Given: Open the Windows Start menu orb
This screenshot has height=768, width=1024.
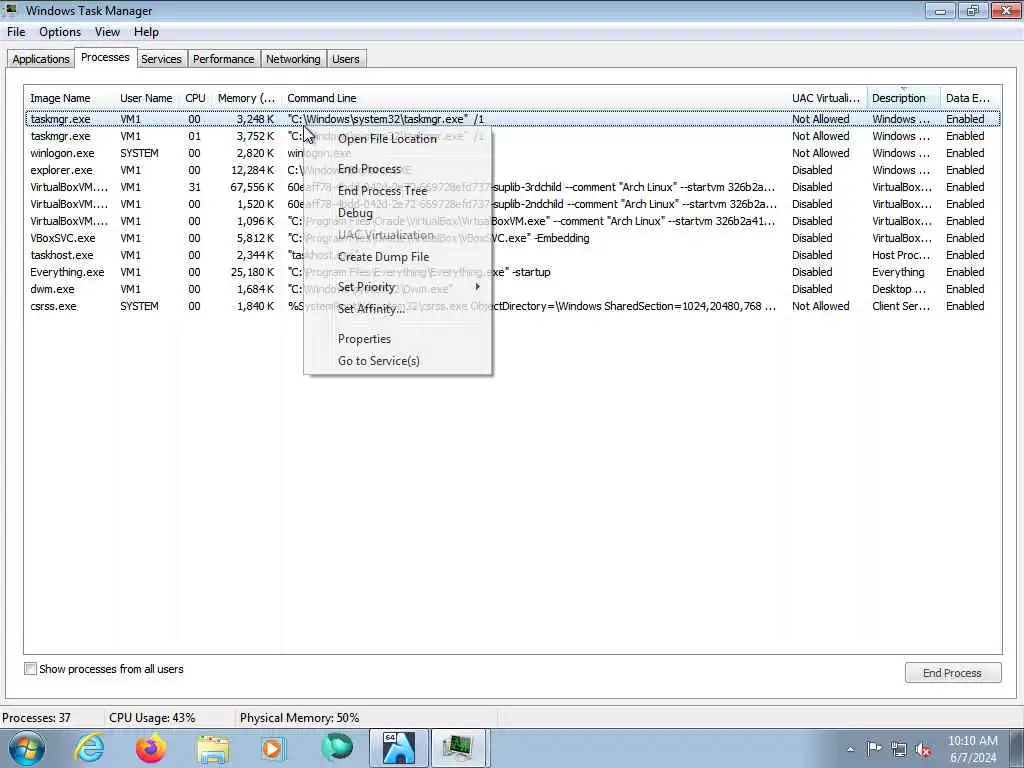Looking at the screenshot, I should click(x=27, y=749).
